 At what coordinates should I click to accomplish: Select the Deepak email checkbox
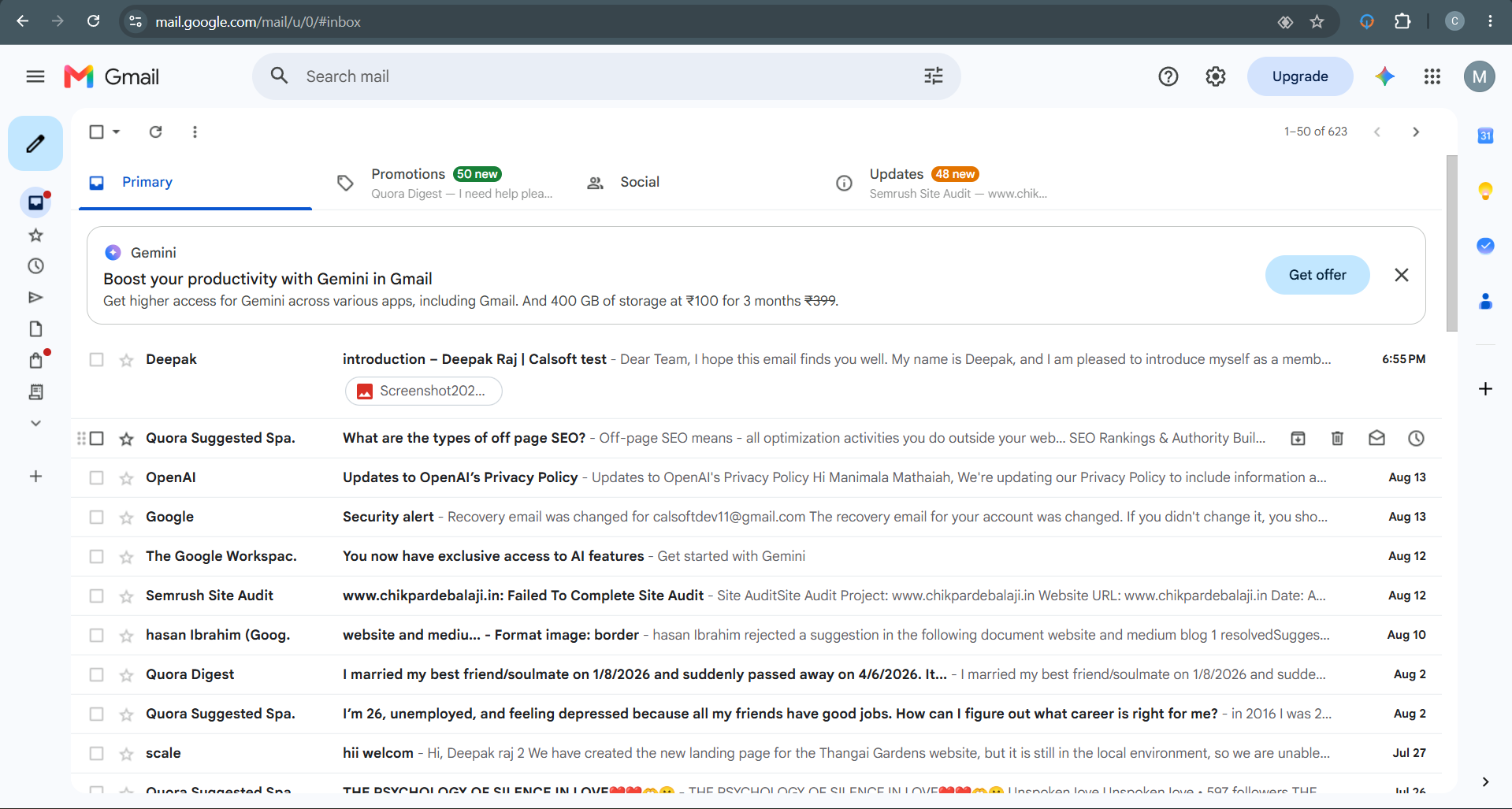(96, 359)
